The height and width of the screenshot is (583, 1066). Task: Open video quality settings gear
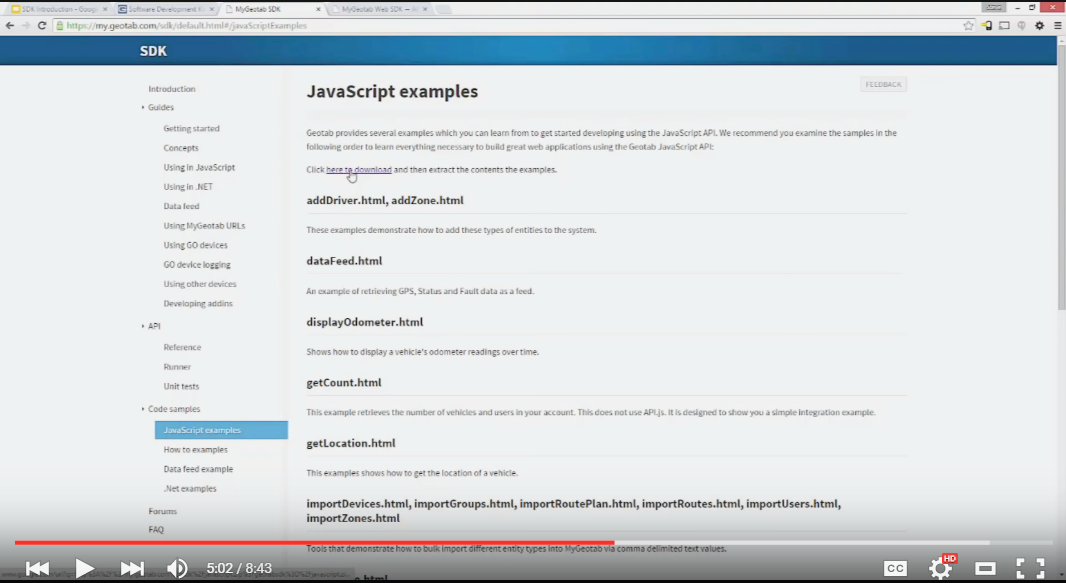[x=940, y=568]
